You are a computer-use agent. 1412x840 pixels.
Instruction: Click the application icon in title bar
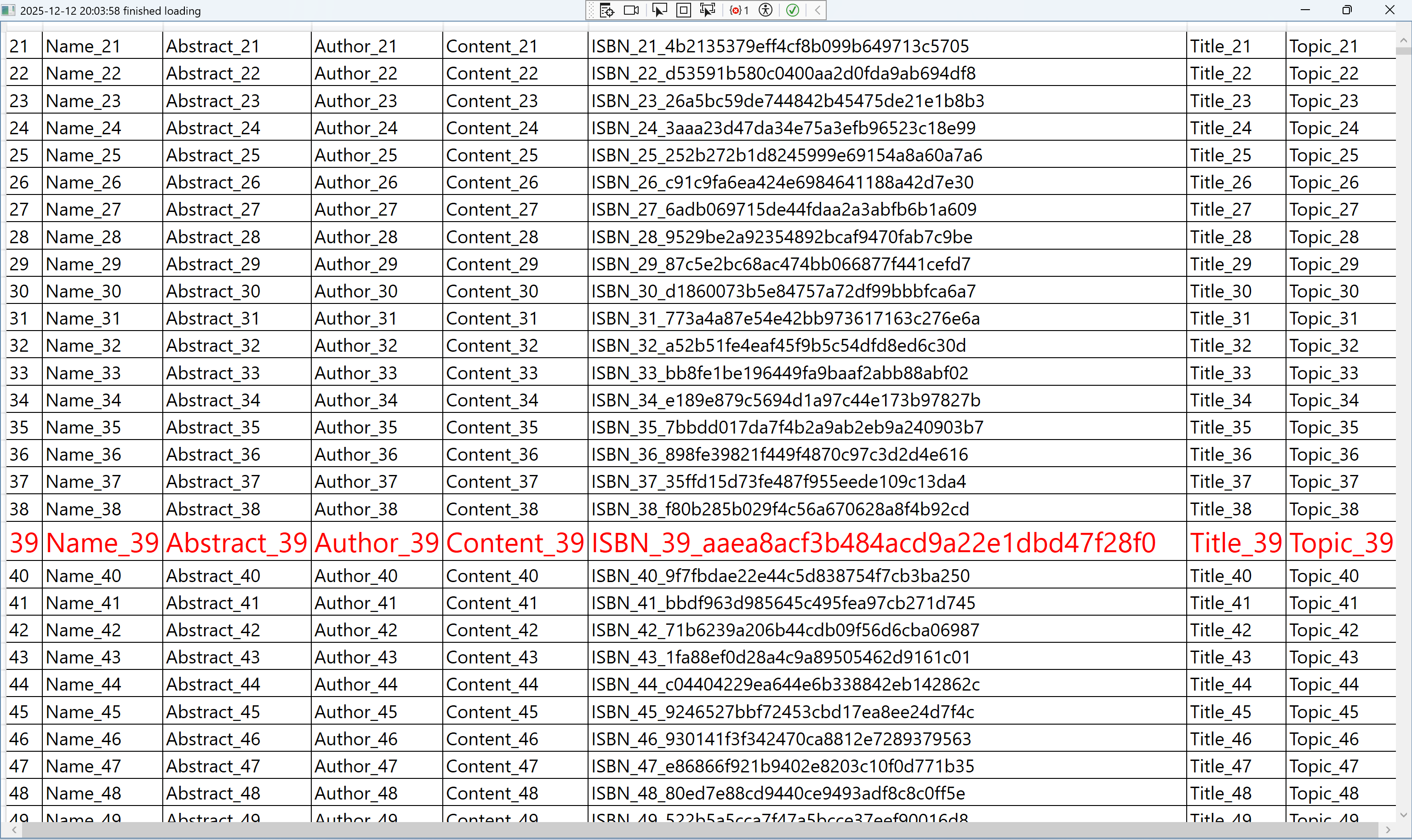pos(8,10)
